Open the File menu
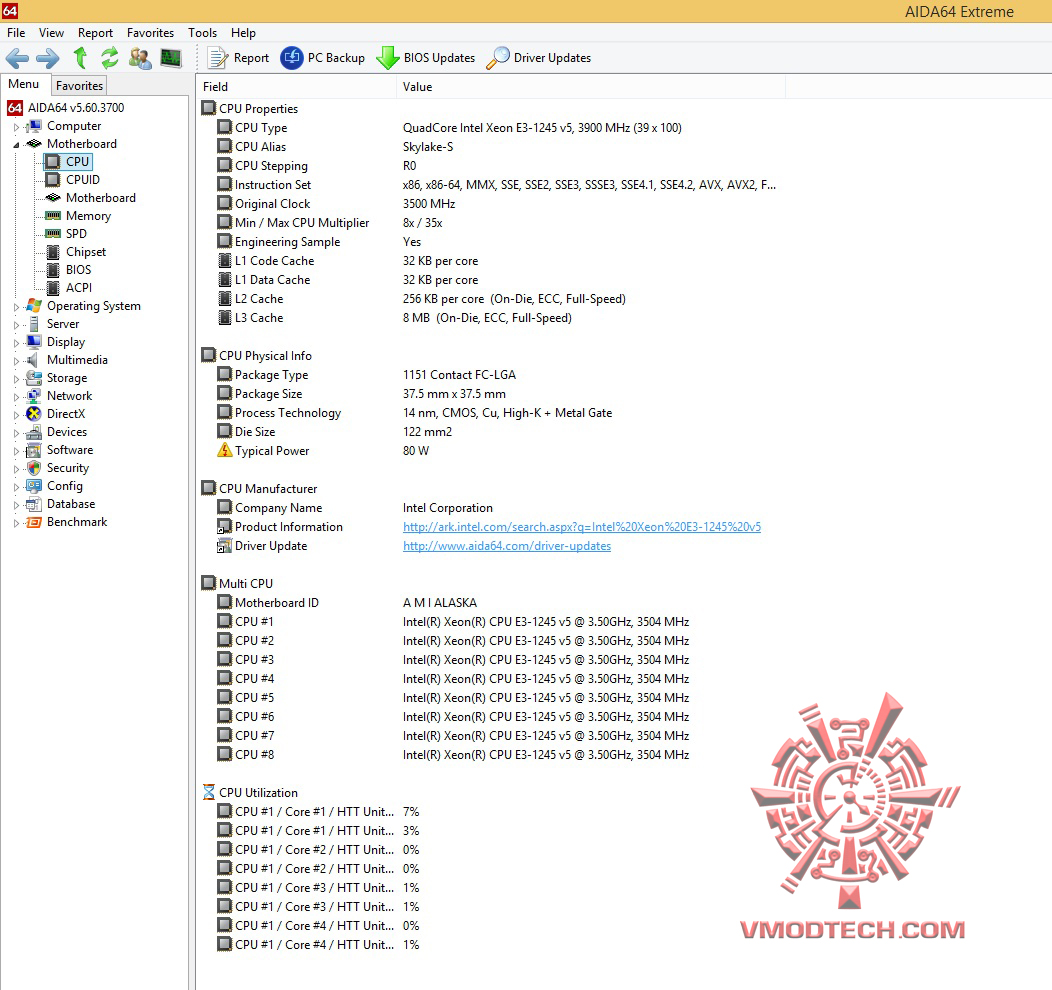This screenshot has width=1052, height=990. [x=16, y=33]
